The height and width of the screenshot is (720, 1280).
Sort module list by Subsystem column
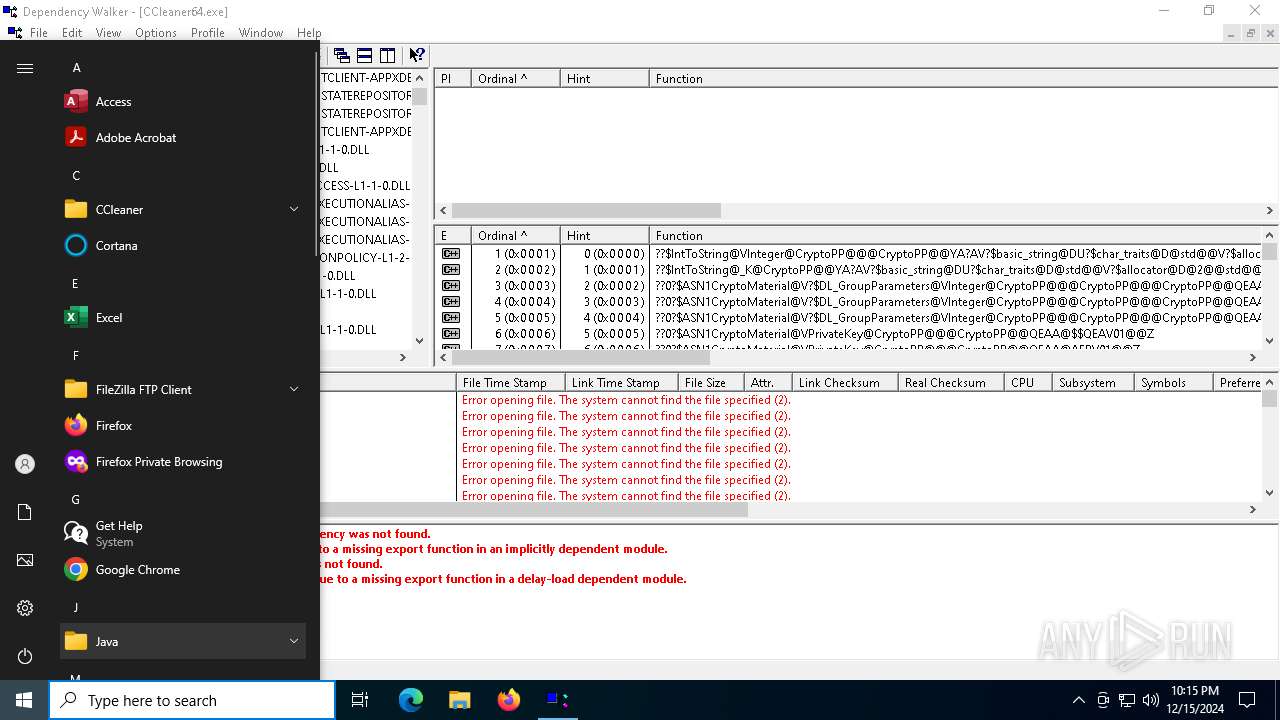[1092, 382]
